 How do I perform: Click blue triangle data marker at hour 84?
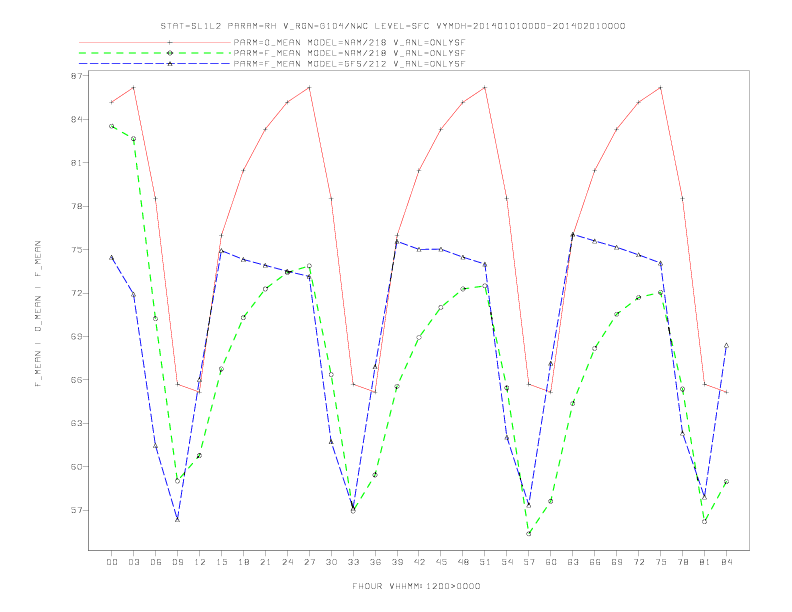(726, 345)
